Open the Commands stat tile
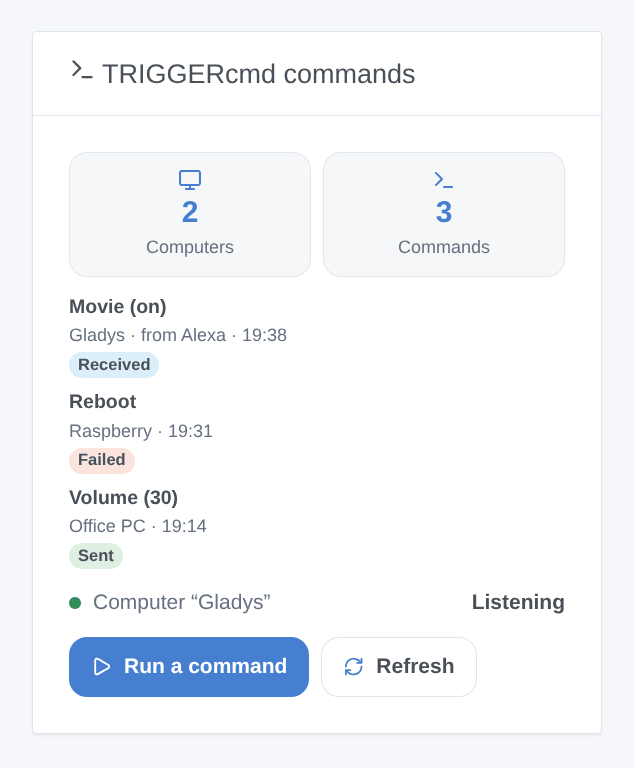 tap(444, 215)
